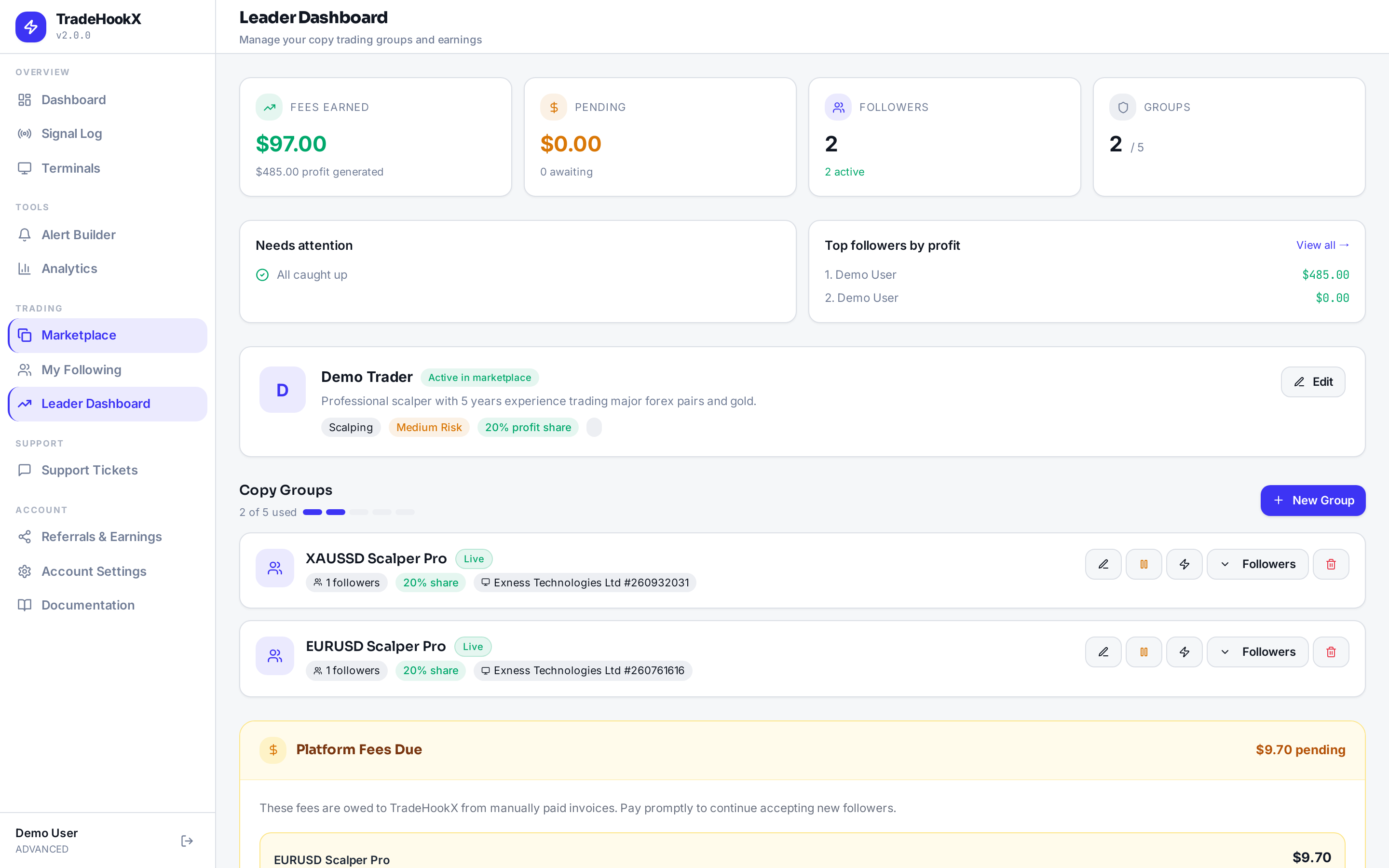Click the XAUSSD Scalper Pro group icon
This screenshot has height=868, width=1389.
click(275, 569)
